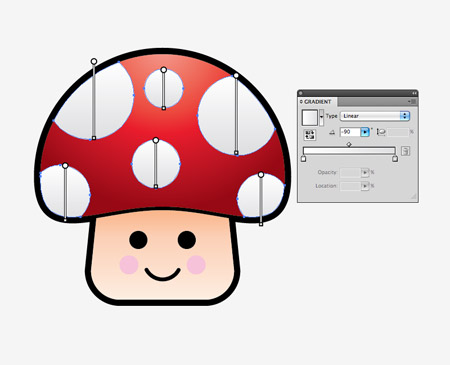Click the Location value field
The image size is (450, 365).
coord(350,186)
